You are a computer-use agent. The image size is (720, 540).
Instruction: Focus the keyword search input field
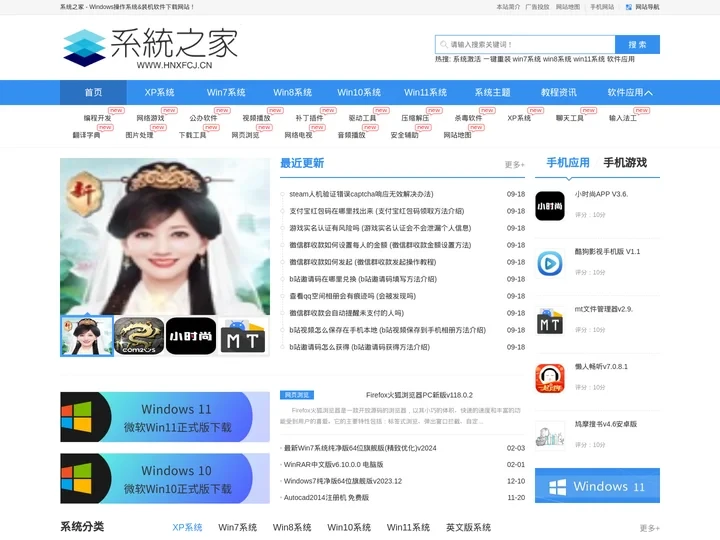(525, 45)
